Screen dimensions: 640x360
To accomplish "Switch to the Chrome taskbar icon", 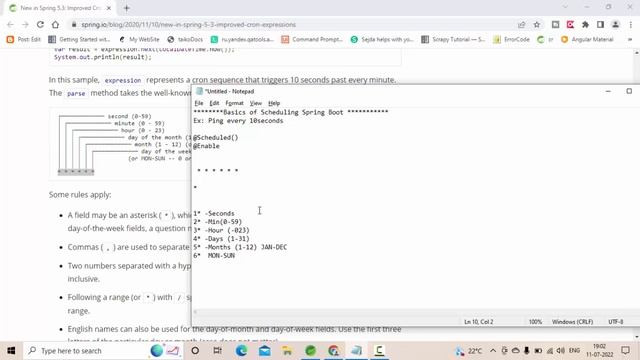I will (333, 351).
